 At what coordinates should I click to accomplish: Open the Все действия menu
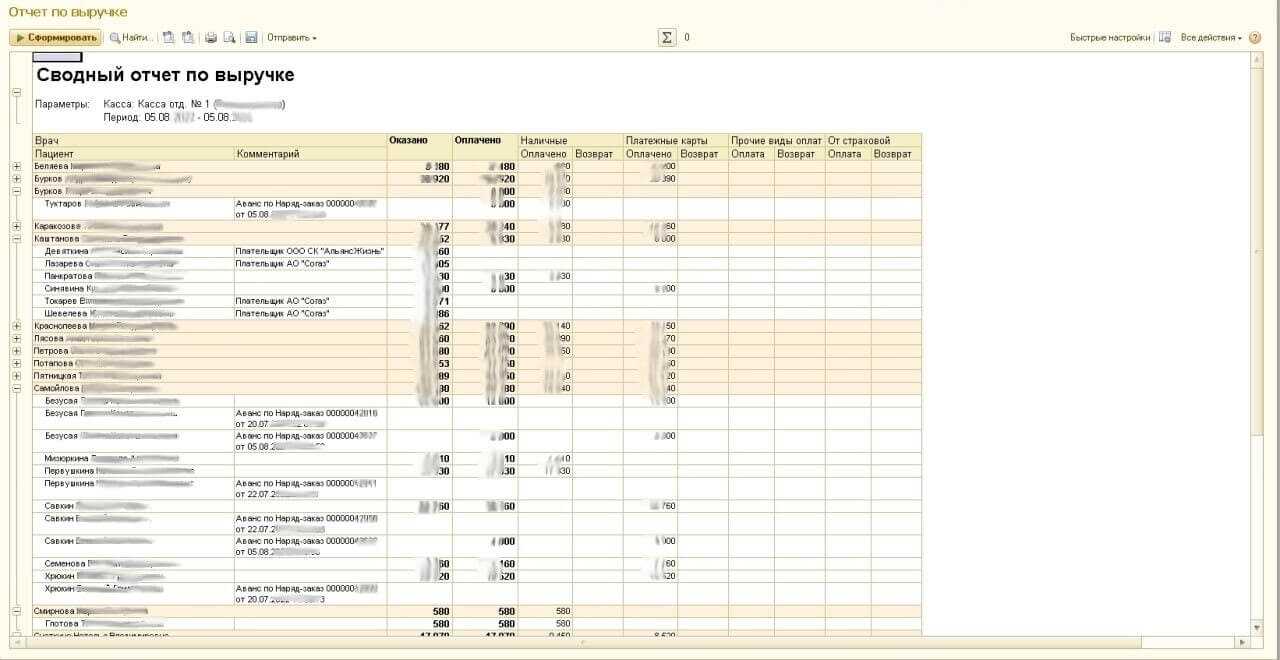pos(1210,38)
